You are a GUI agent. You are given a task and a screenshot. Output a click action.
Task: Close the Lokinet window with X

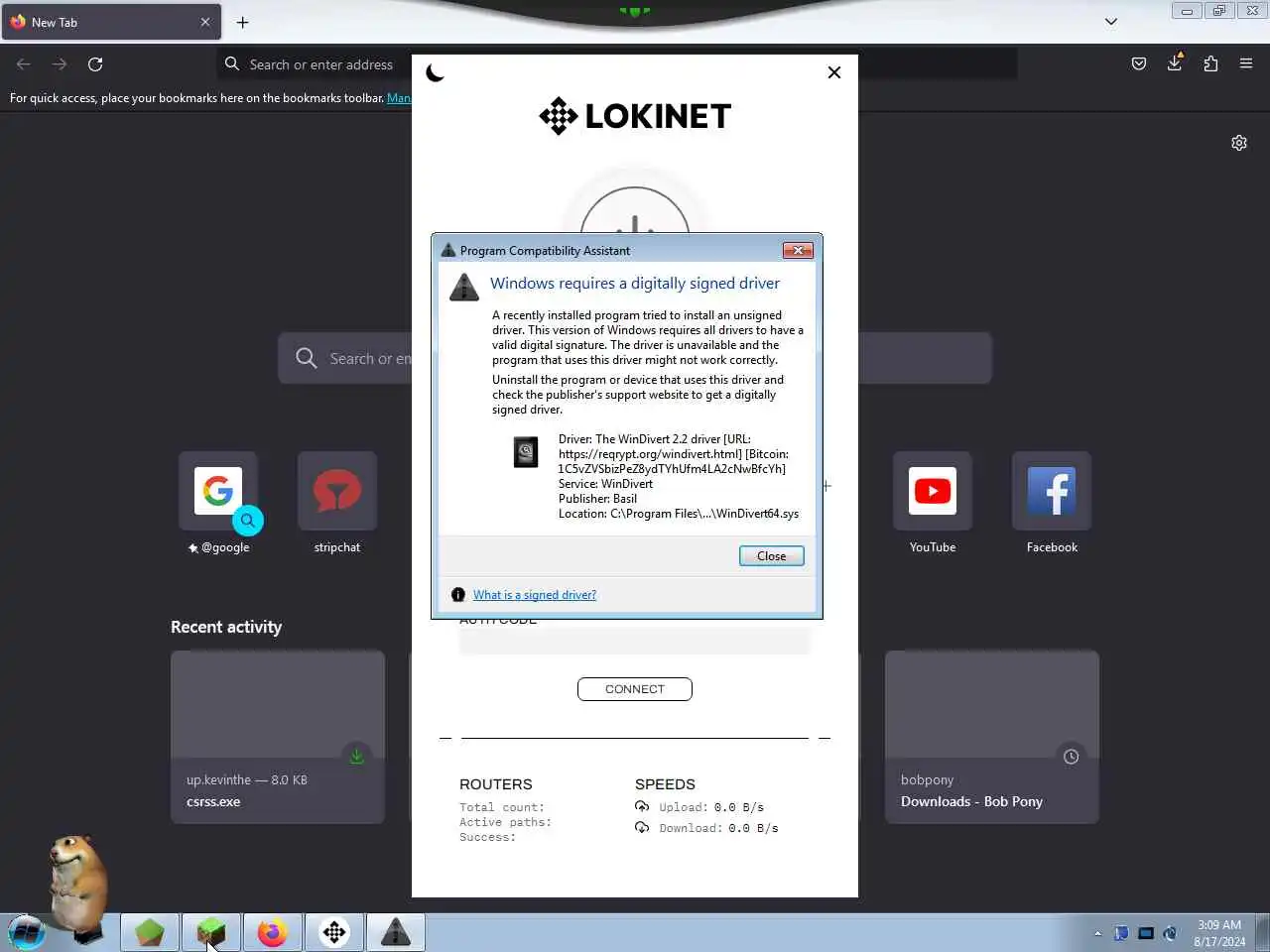tap(834, 72)
